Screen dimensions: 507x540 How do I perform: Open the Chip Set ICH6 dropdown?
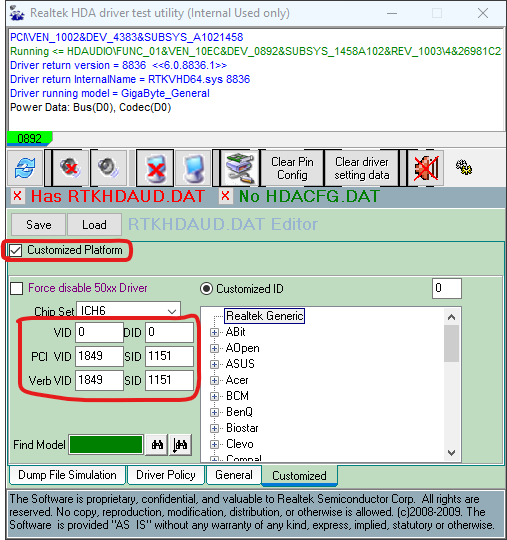click(128, 311)
